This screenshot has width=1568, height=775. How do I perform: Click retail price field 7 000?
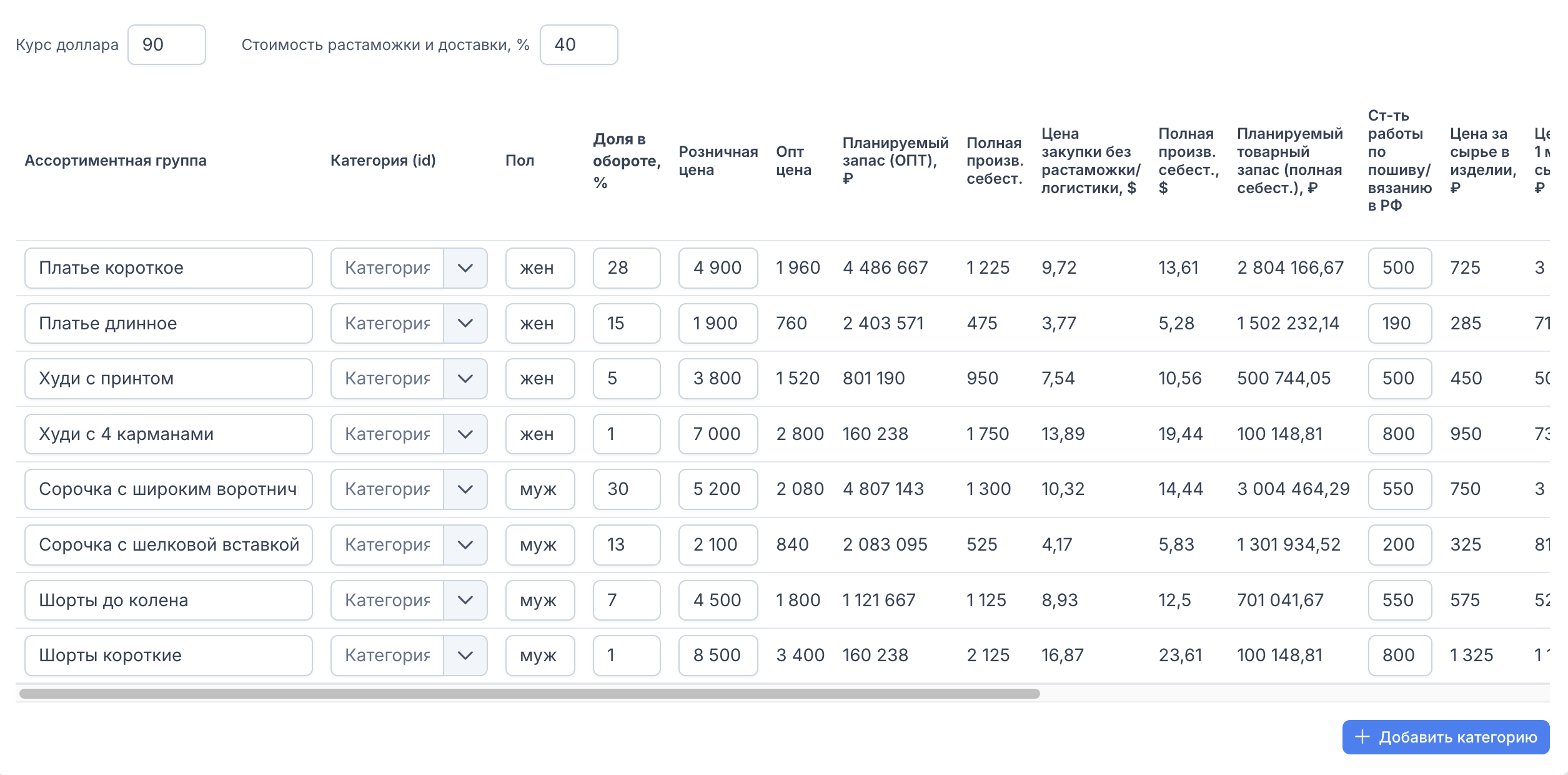(718, 434)
